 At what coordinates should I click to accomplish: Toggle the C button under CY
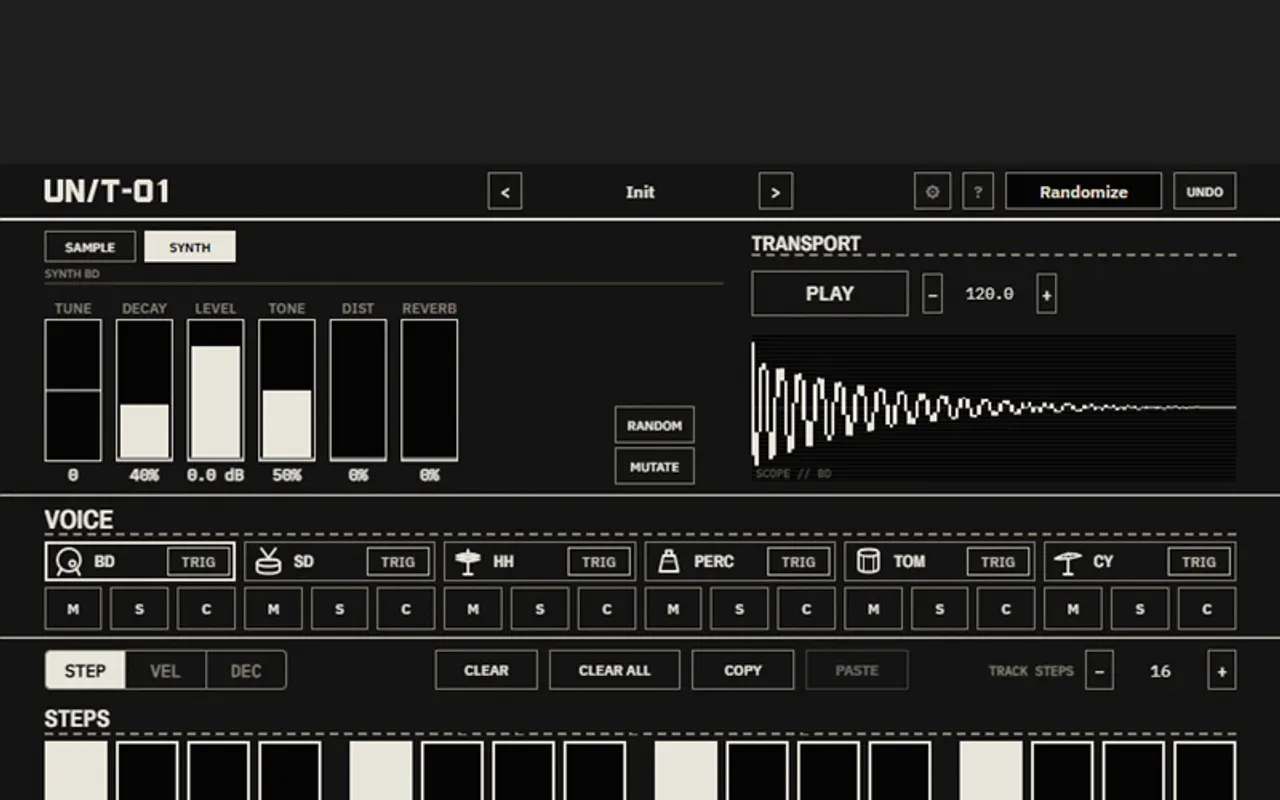(1207, 609)
